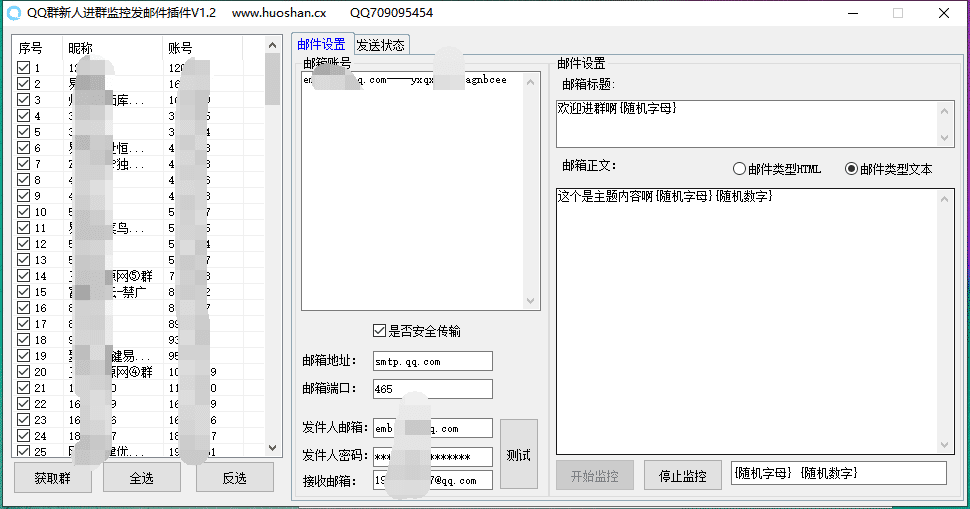This screenshot has width=970, height=509.
Task: Click 邮箱标题 box scroll up arrow
Action: click(x=944, y=111)
